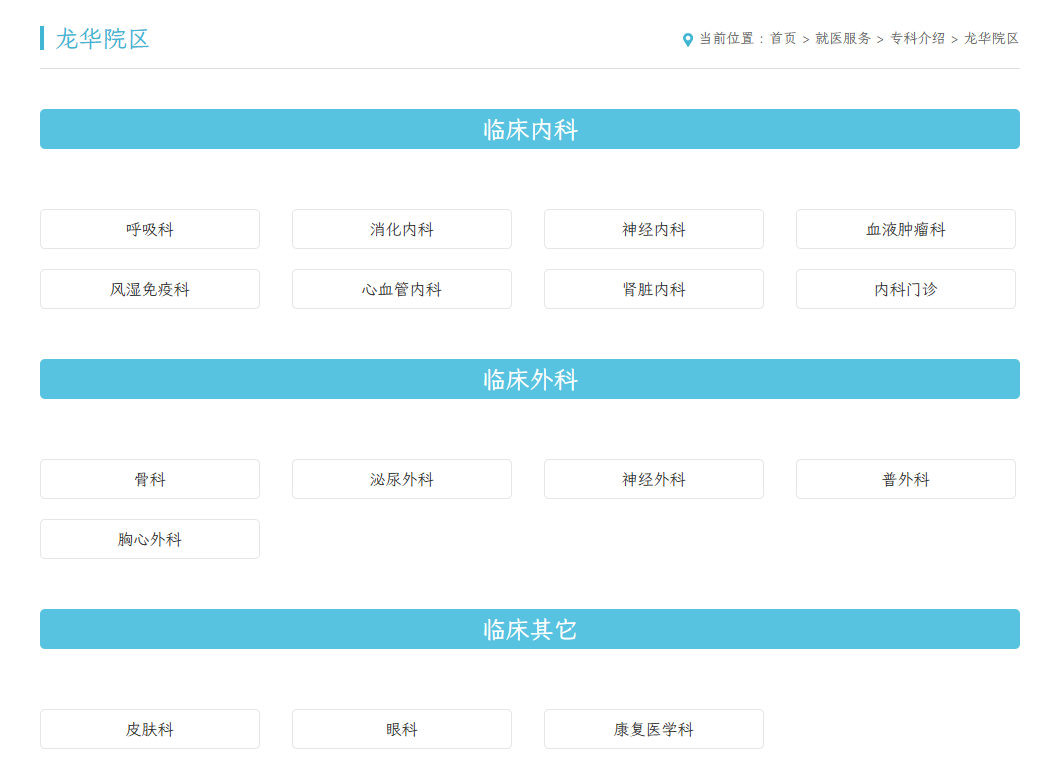Click 龙华院区 in the breadcrumb
Viewport: 1055px width, 778px height.
[991, 39]
